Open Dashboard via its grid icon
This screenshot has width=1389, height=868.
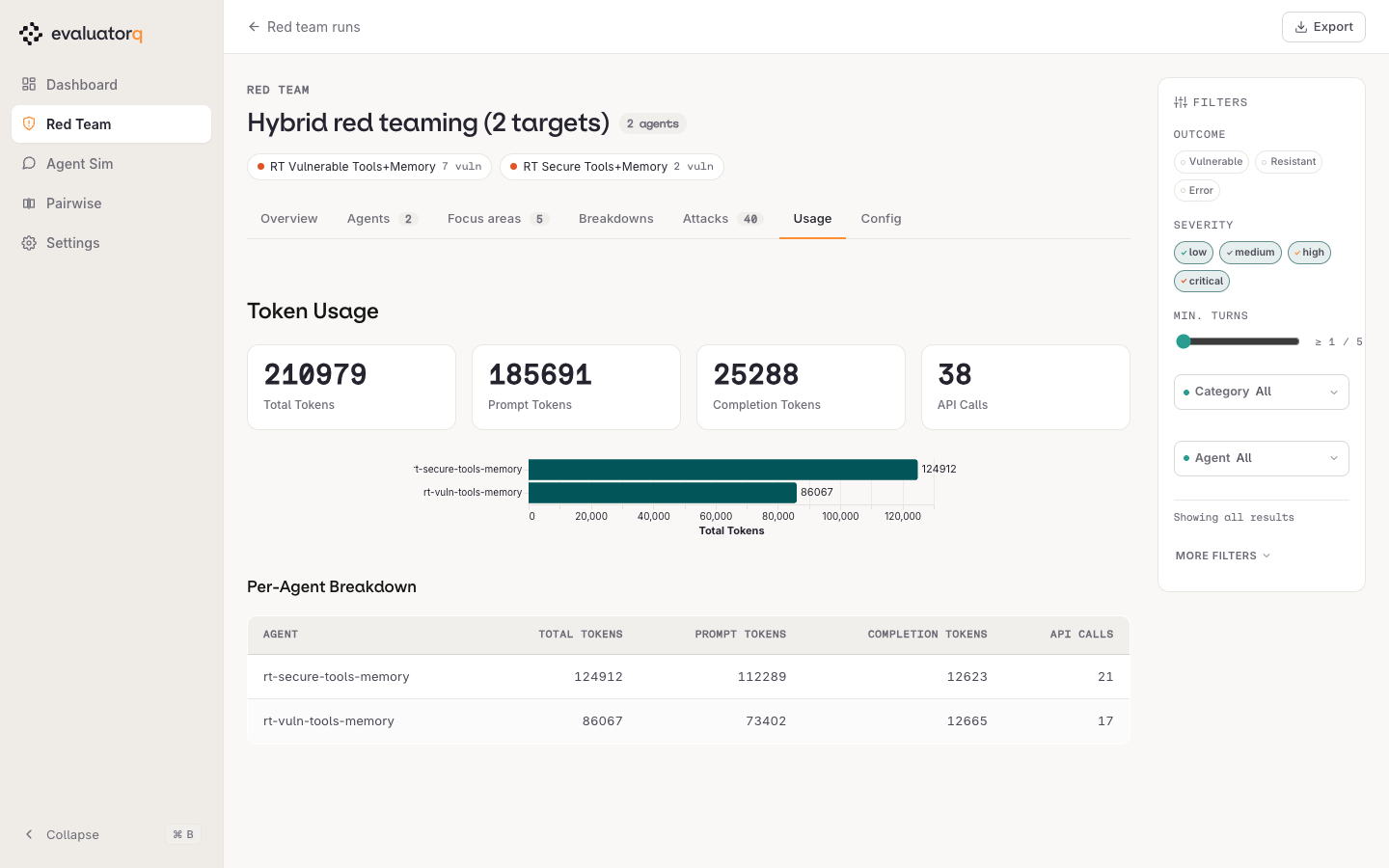[29, 85]
